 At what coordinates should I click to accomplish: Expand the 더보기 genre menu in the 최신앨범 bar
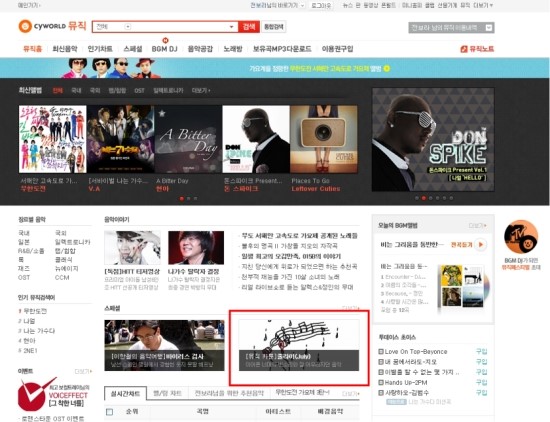coord(201,91)
